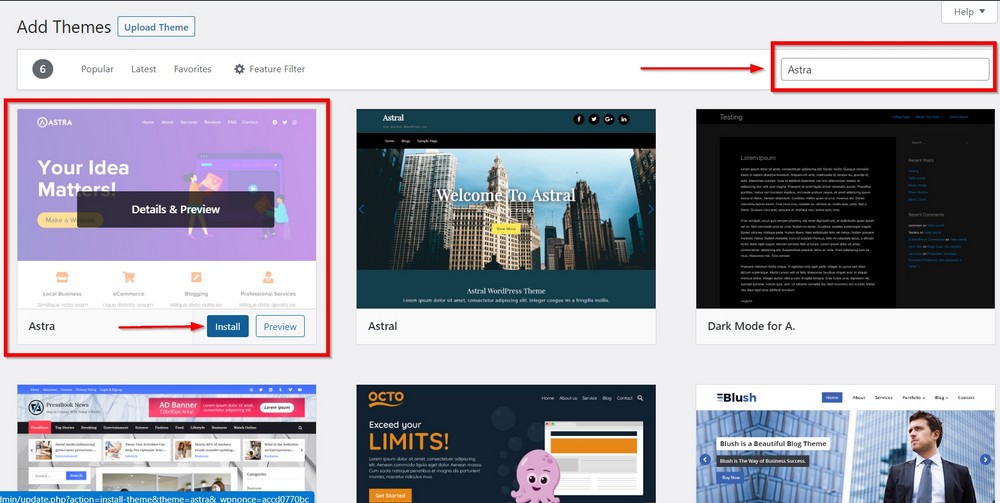1000x503 pixels.
Task: Click the AD Banner in PressBook preview
Action: (x=226, y=407)
